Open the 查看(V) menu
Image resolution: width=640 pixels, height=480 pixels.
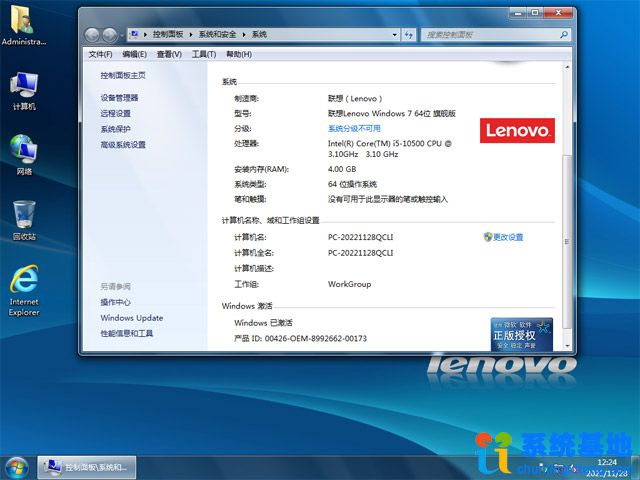[169, 54]
